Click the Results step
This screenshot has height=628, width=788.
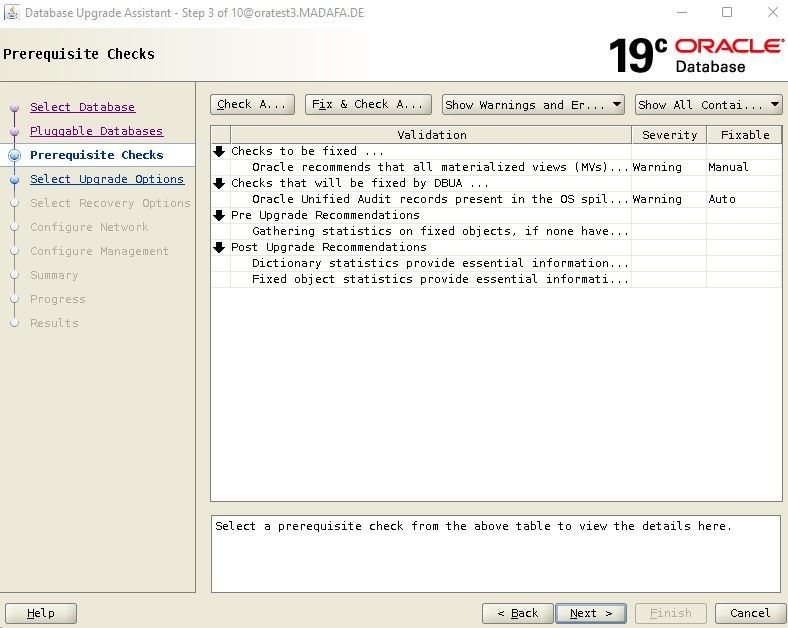[x=54, y=323]
